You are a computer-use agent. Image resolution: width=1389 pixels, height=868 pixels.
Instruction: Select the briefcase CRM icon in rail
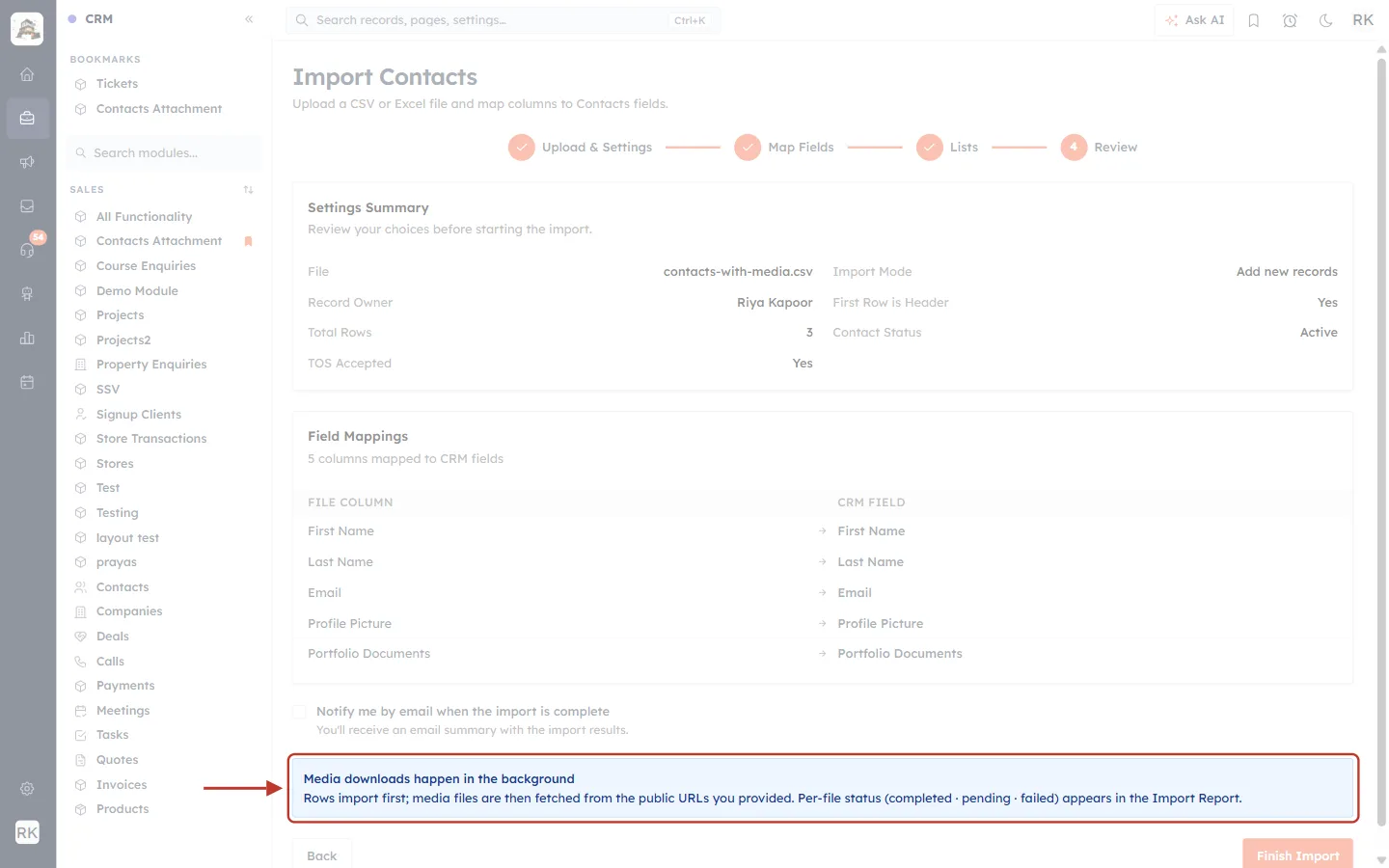pos(27,119)
